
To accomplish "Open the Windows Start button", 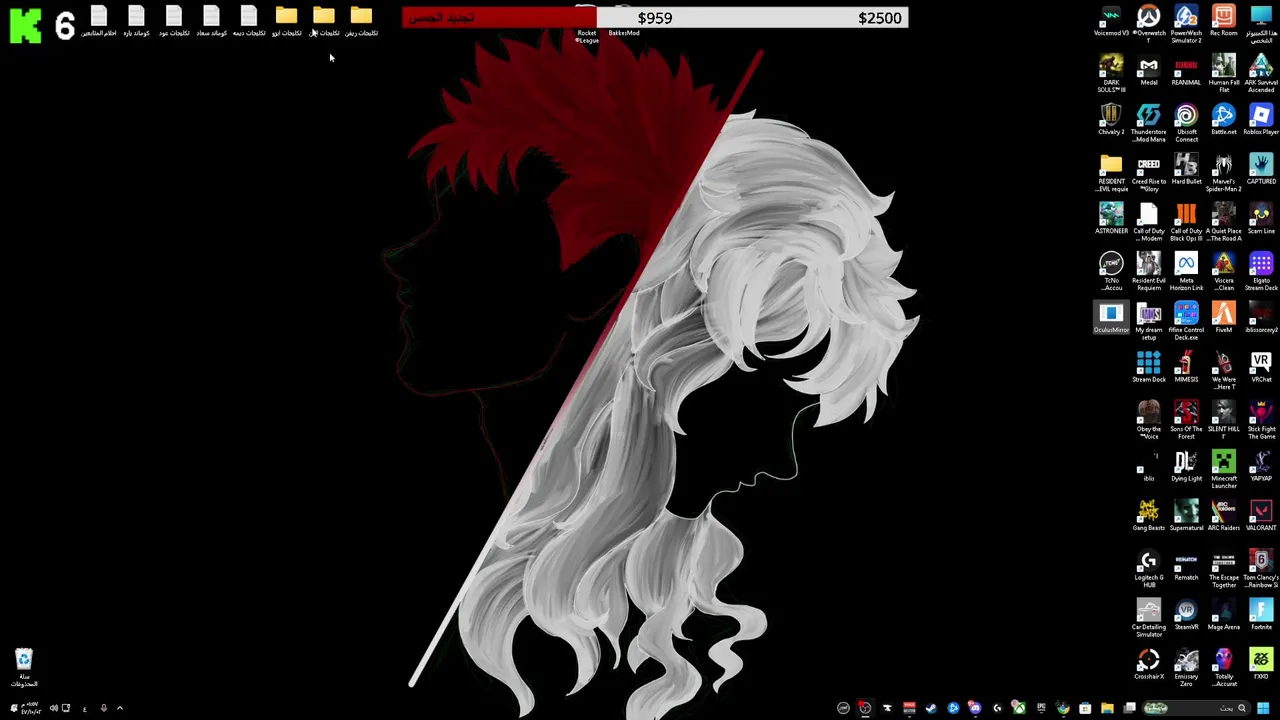I will click(x=1263, y=708).
